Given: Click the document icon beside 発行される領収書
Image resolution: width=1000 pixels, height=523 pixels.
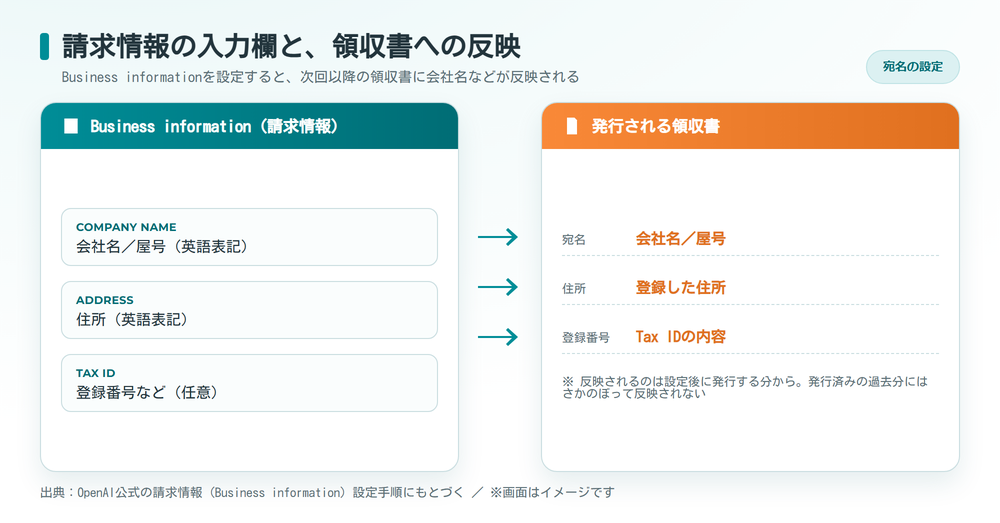Looking at the screenshot, I should click(571, 126).
